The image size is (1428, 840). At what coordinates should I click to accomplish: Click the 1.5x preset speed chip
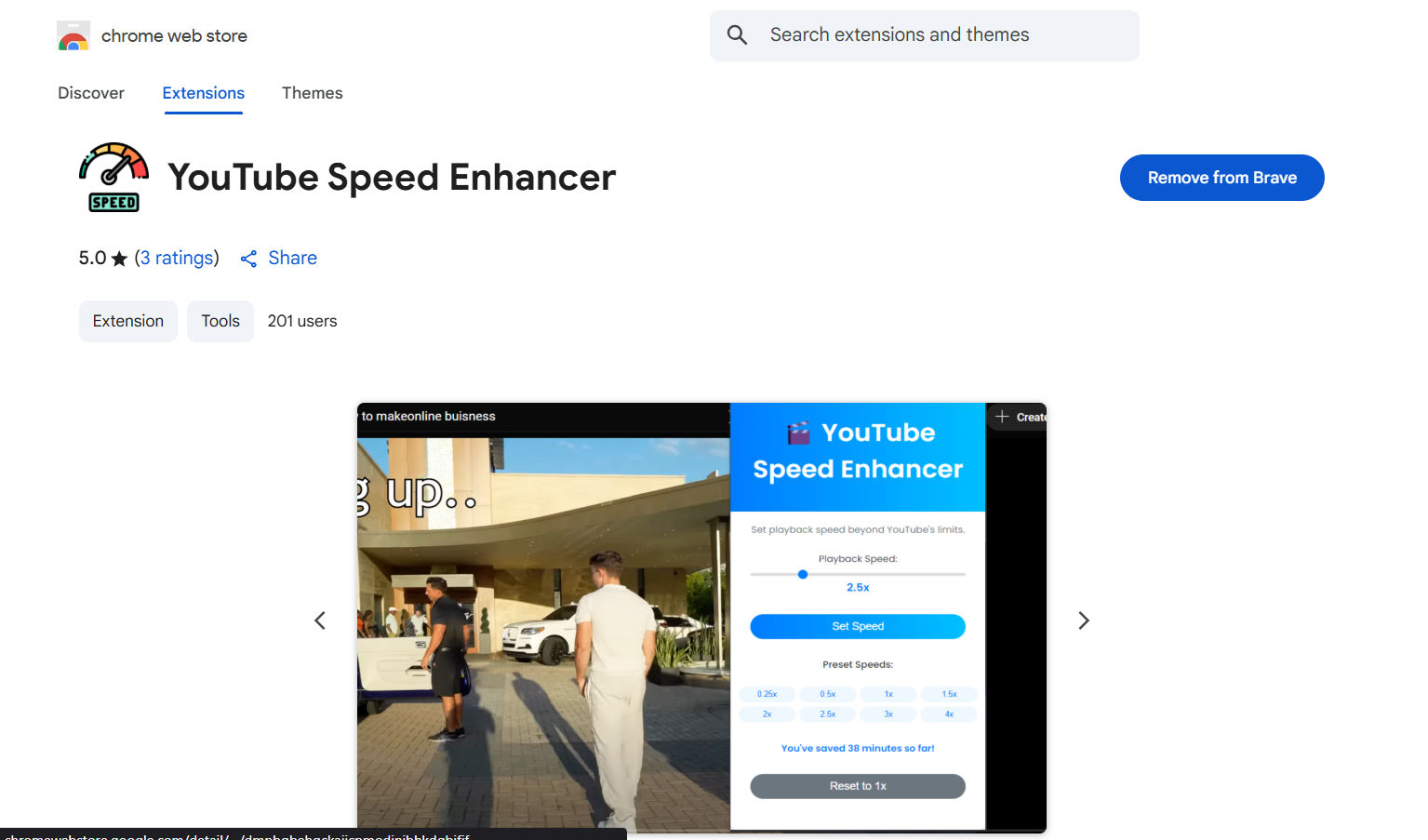[949, 694]
